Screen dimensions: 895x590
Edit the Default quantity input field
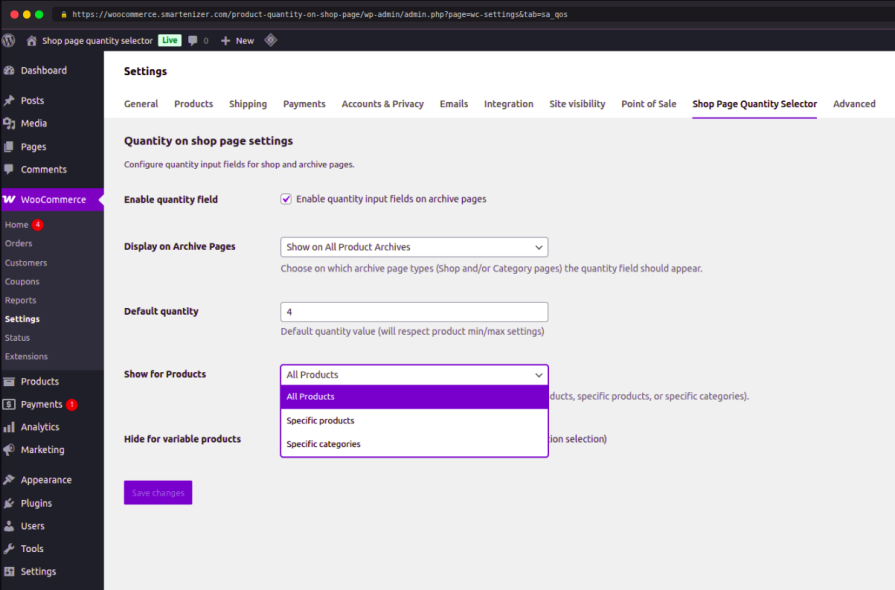coord(413,311)
